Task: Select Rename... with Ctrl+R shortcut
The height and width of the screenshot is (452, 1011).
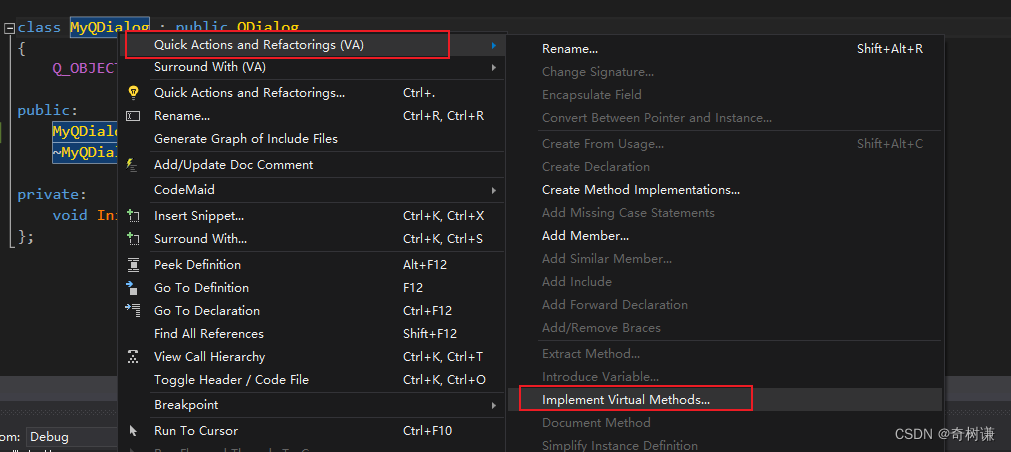Action: tap(311, 116)
